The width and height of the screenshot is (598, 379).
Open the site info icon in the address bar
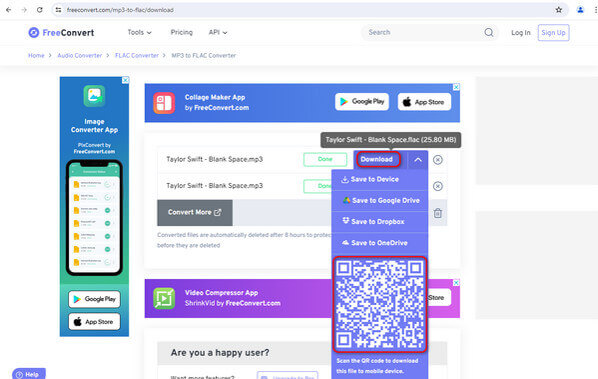coord(58,10)
